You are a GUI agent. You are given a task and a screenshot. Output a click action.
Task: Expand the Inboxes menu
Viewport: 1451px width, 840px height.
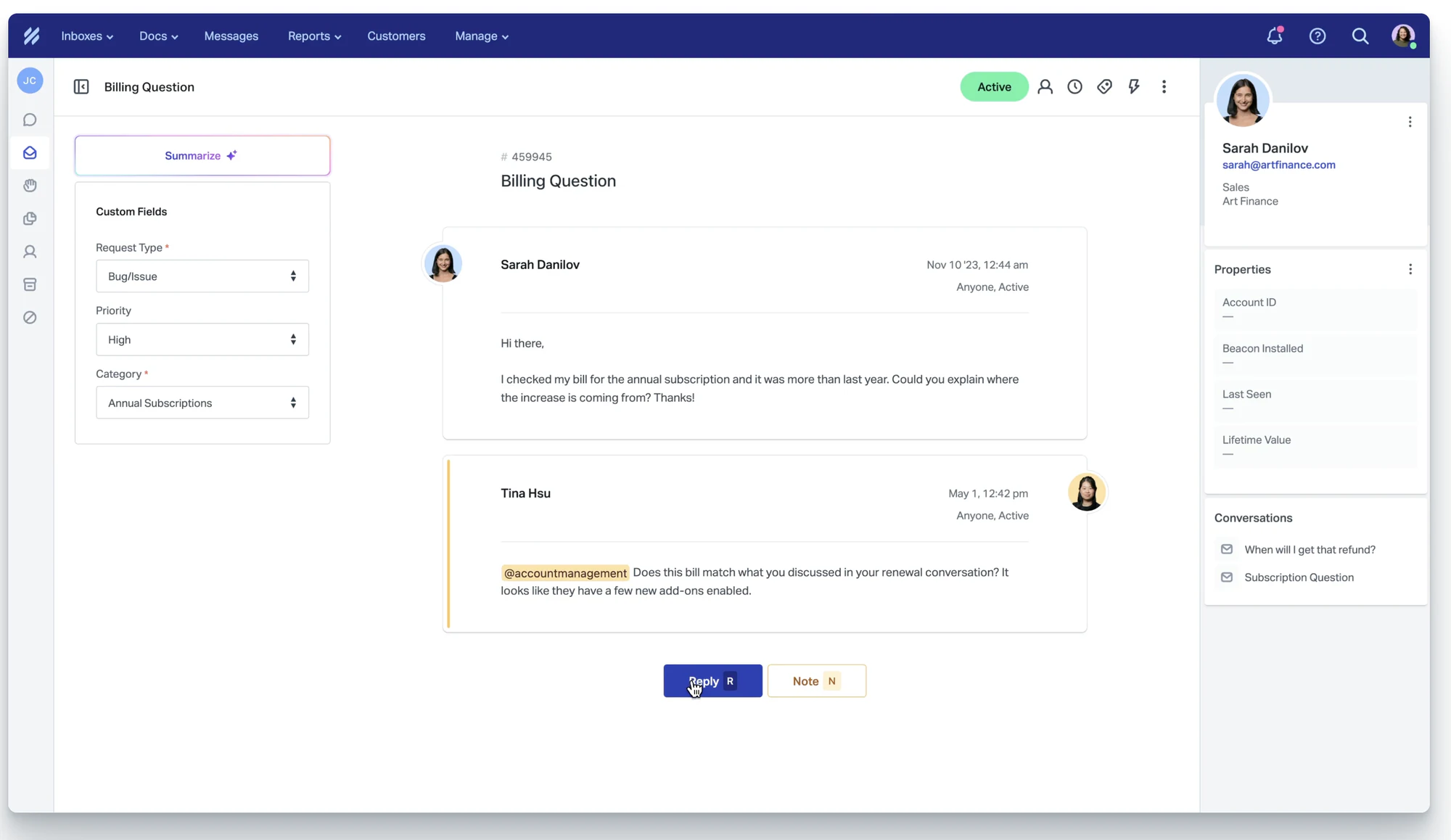pyautogui.click(x=87, y=36)
